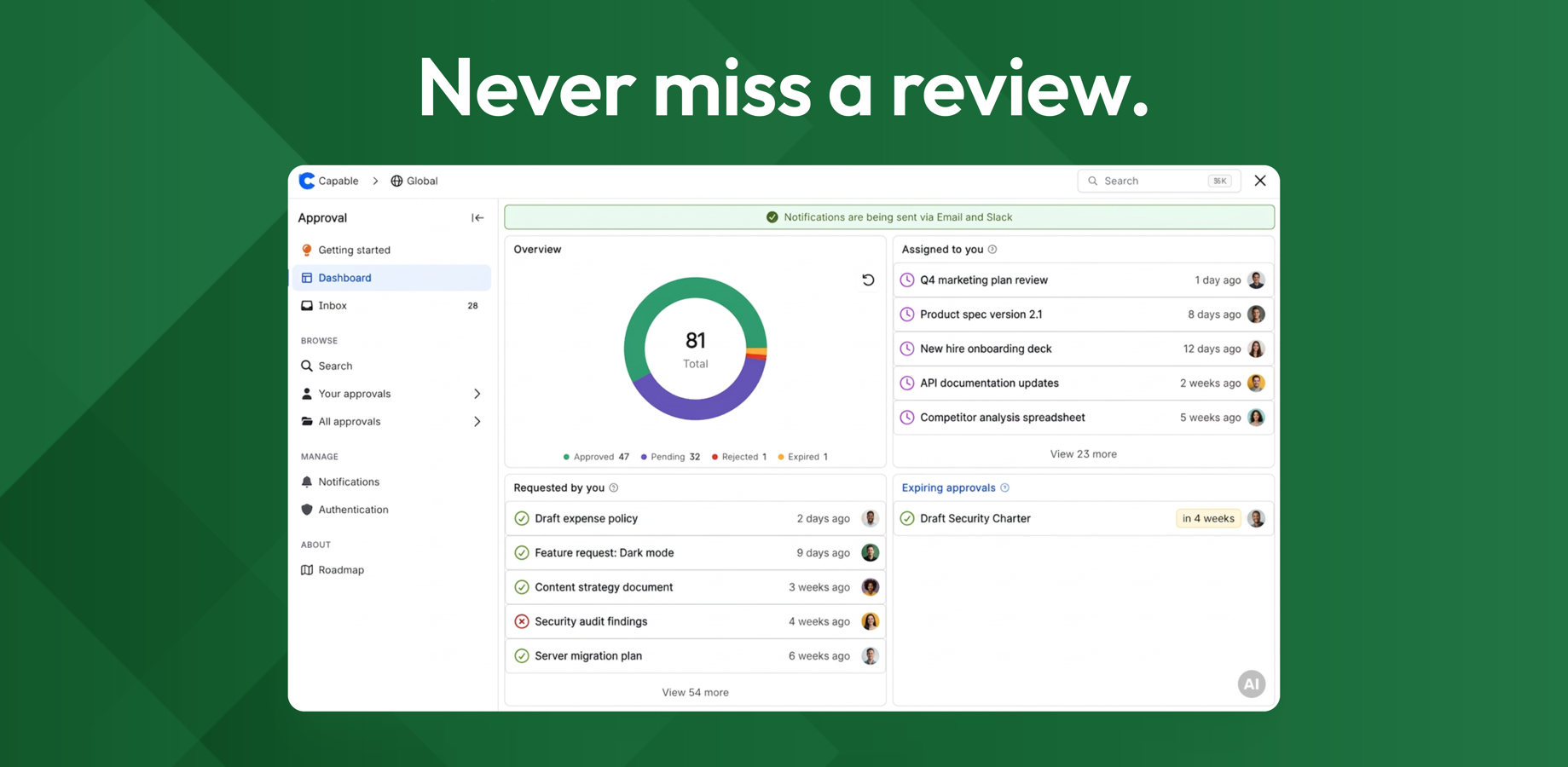Image resolution: width=1568 pixels, height=767 pixels.
Task: Click avatar on API documentation updates row
Action: [1256, 383]
